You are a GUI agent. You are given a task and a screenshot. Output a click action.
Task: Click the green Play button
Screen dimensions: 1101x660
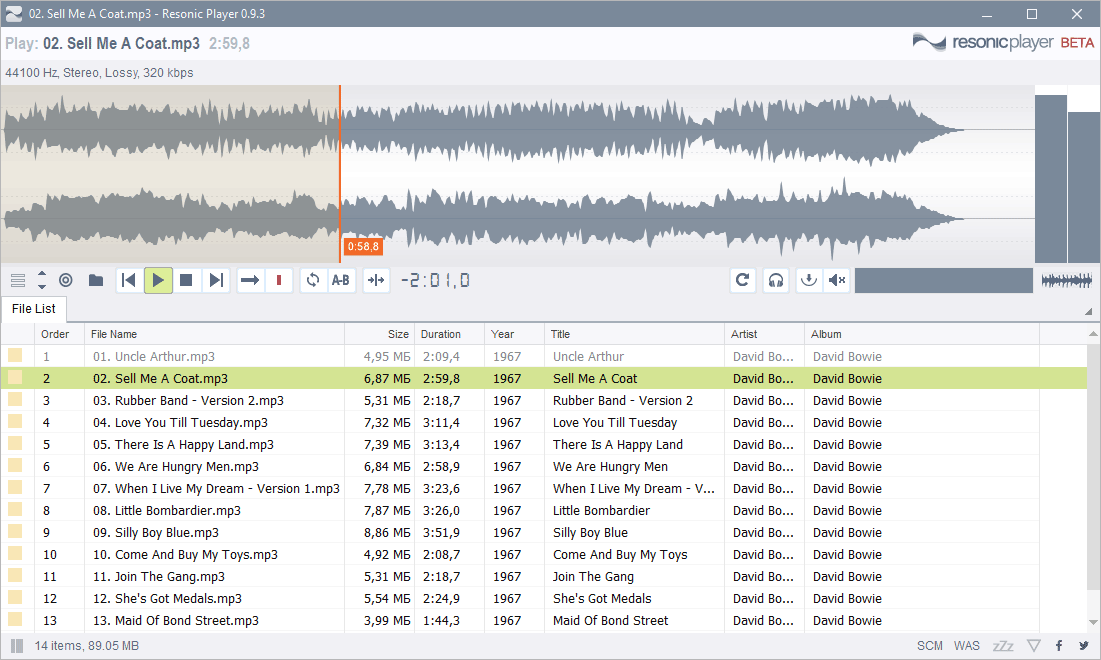point(159,280)
